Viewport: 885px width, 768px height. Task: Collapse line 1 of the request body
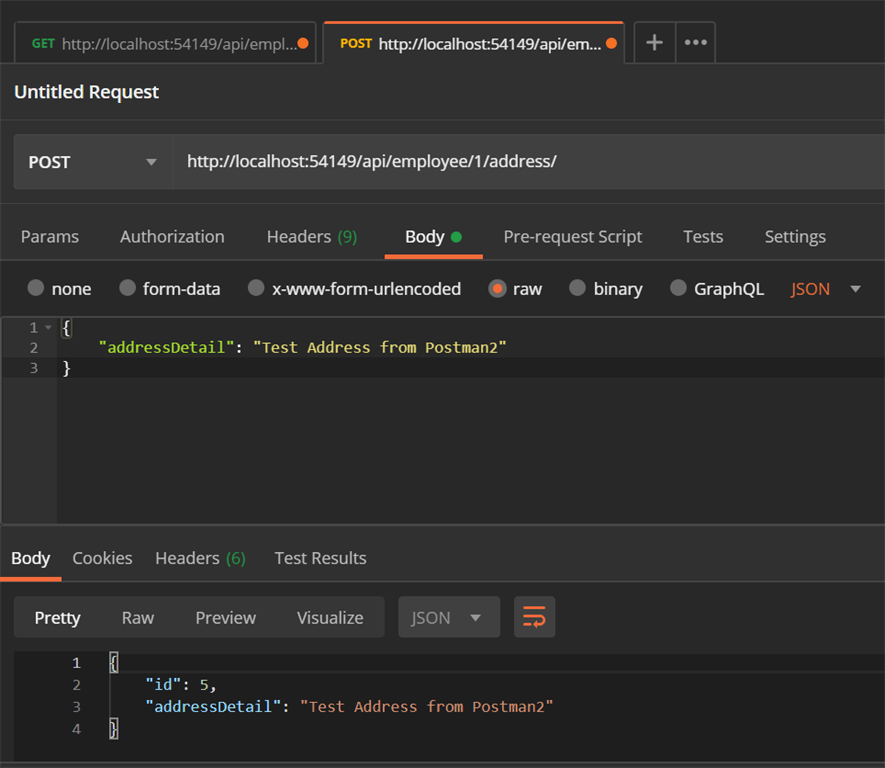coord(44,327)
